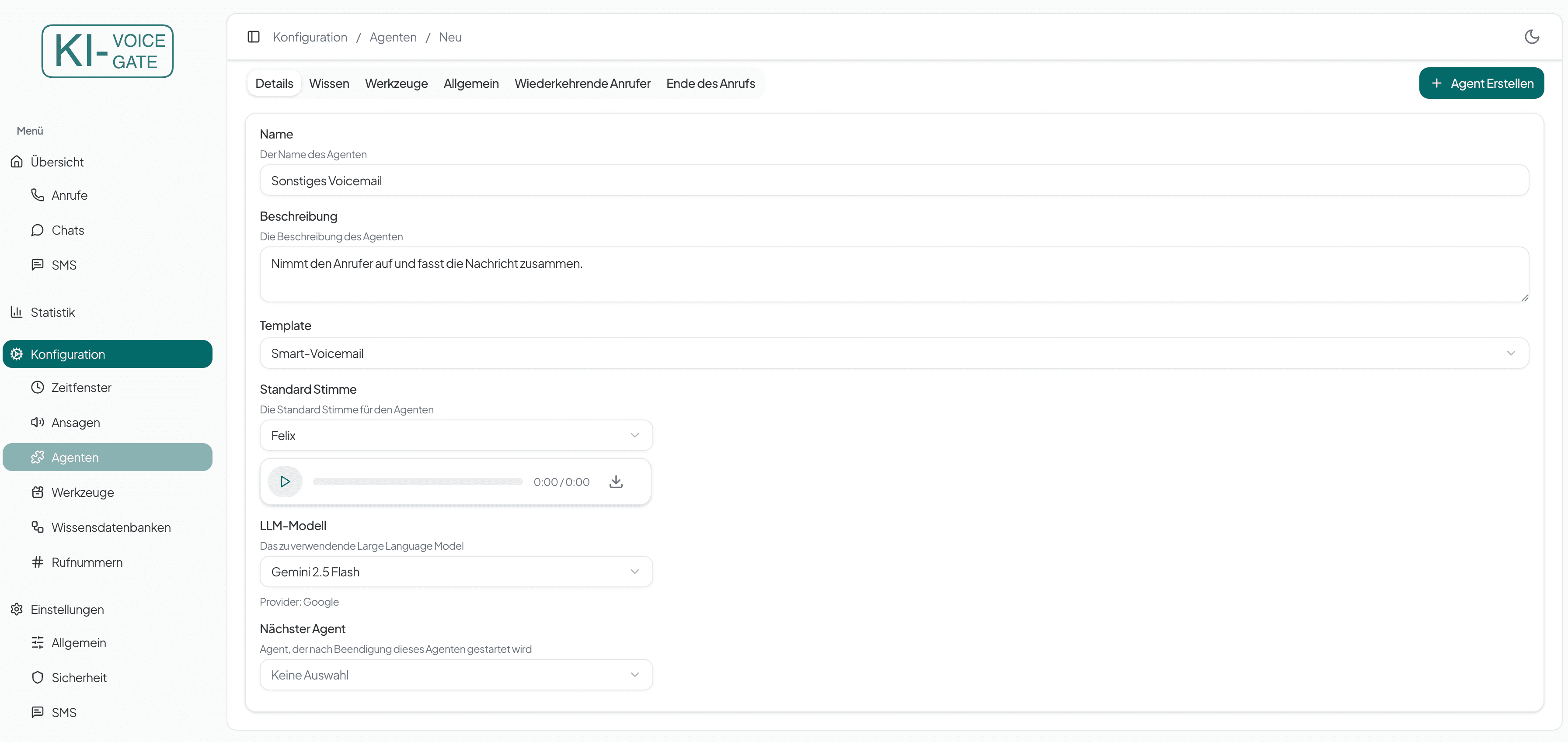
Task: Select the Chats menu icon
Action: click(x=38, y=230)
